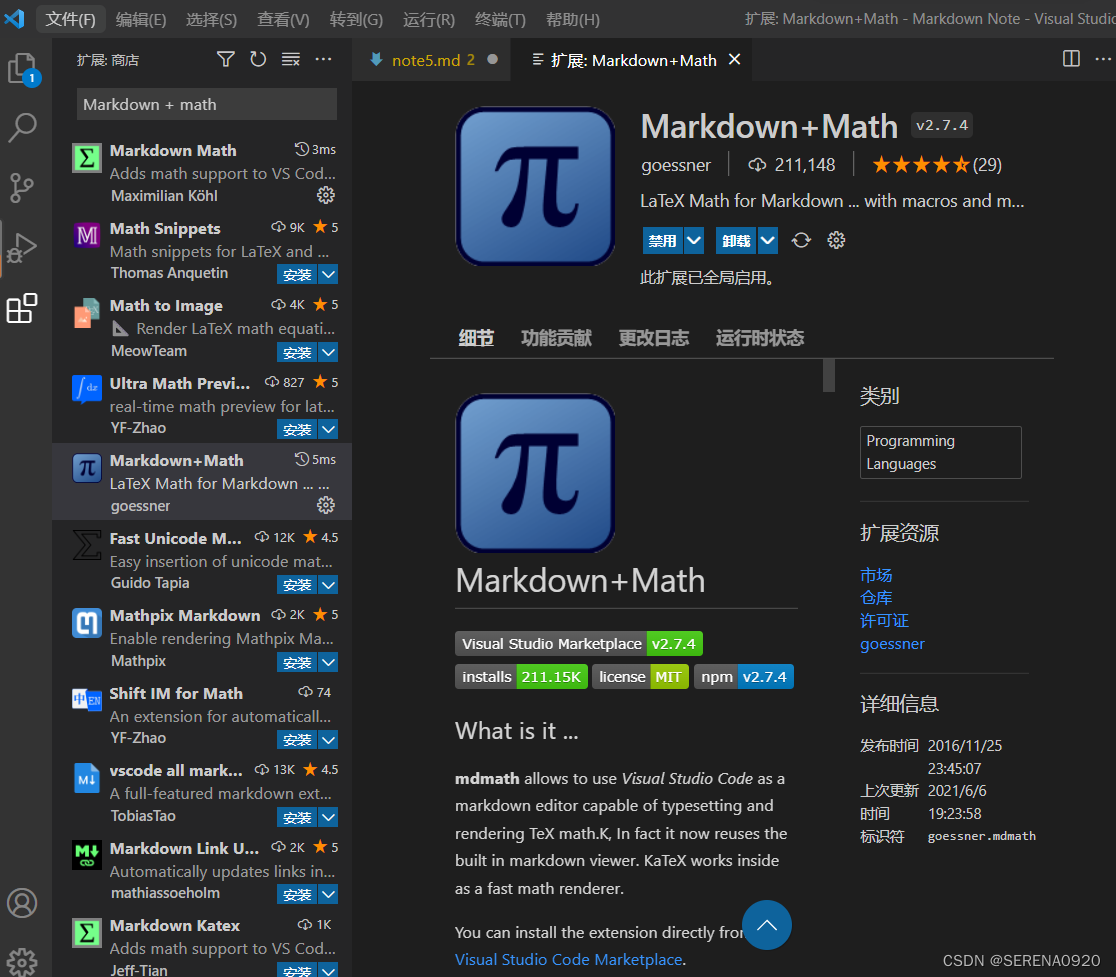Select Fast Unicode Math extension in list
This screenshot has height=977, width=1116.
click(x=202, y=560)
